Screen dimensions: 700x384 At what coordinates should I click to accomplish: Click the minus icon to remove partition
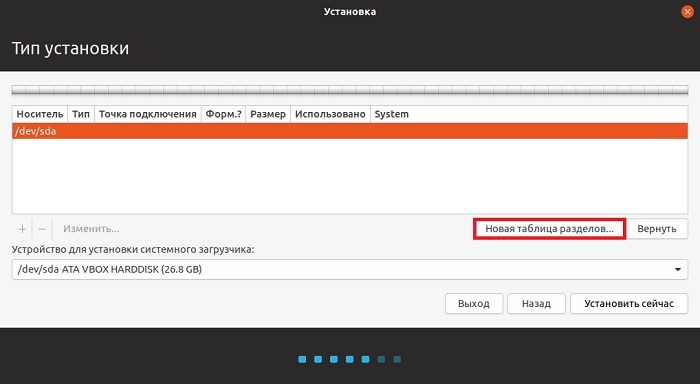pos(42,229)
